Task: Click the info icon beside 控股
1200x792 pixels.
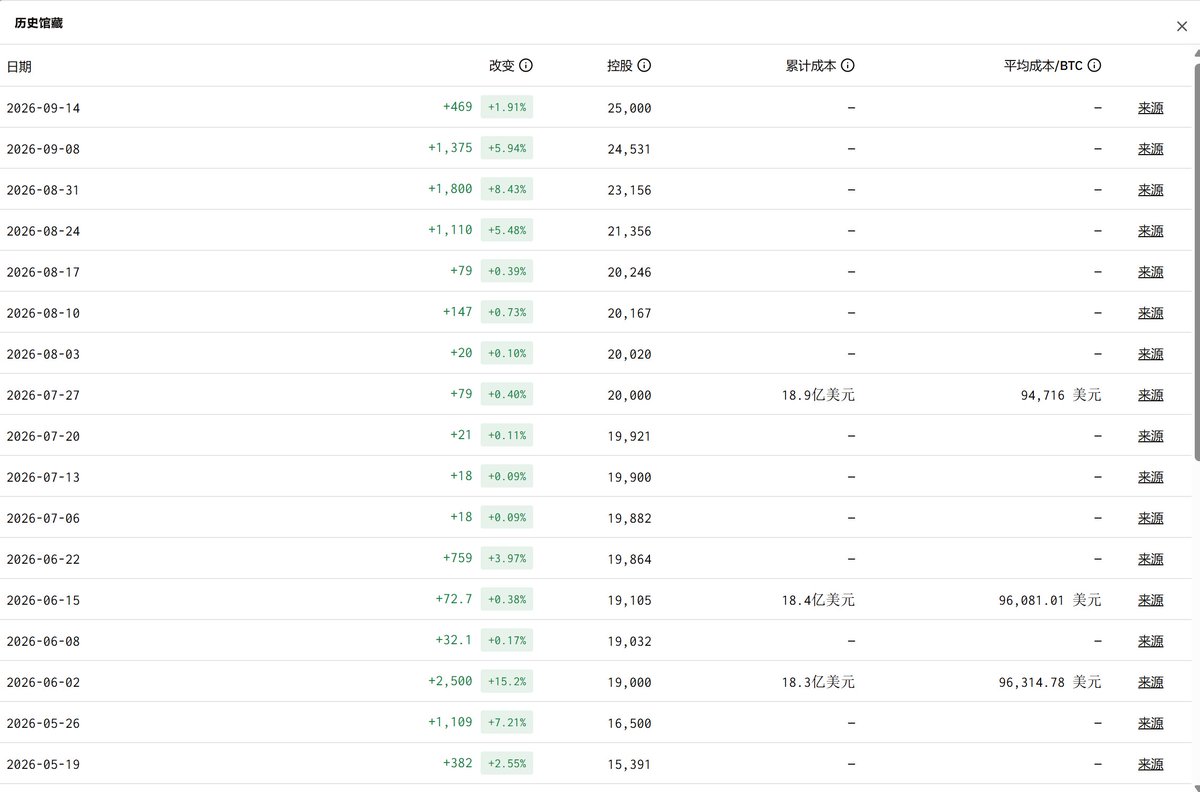Action: click(x=644, y=66)
